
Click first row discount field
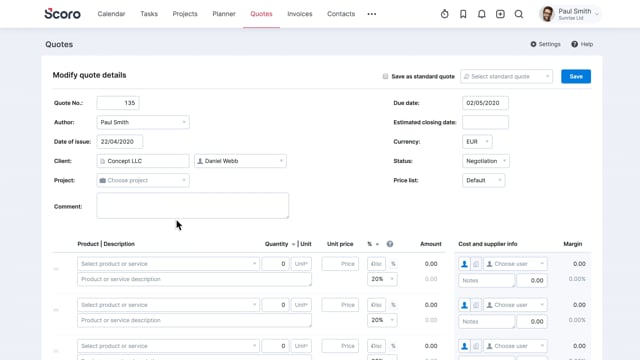point(376,264)
